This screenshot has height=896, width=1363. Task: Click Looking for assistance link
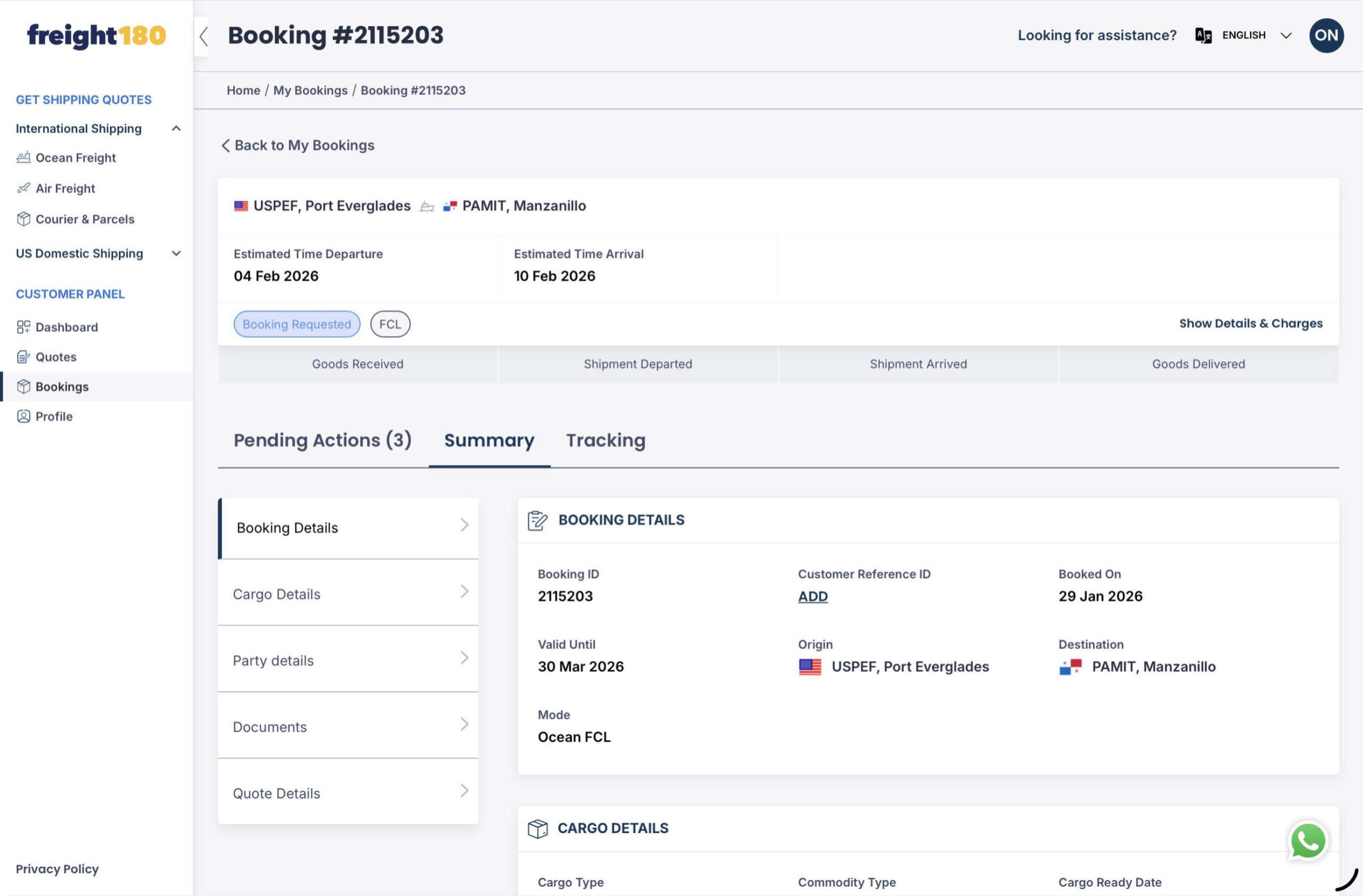coord(1097,36)
